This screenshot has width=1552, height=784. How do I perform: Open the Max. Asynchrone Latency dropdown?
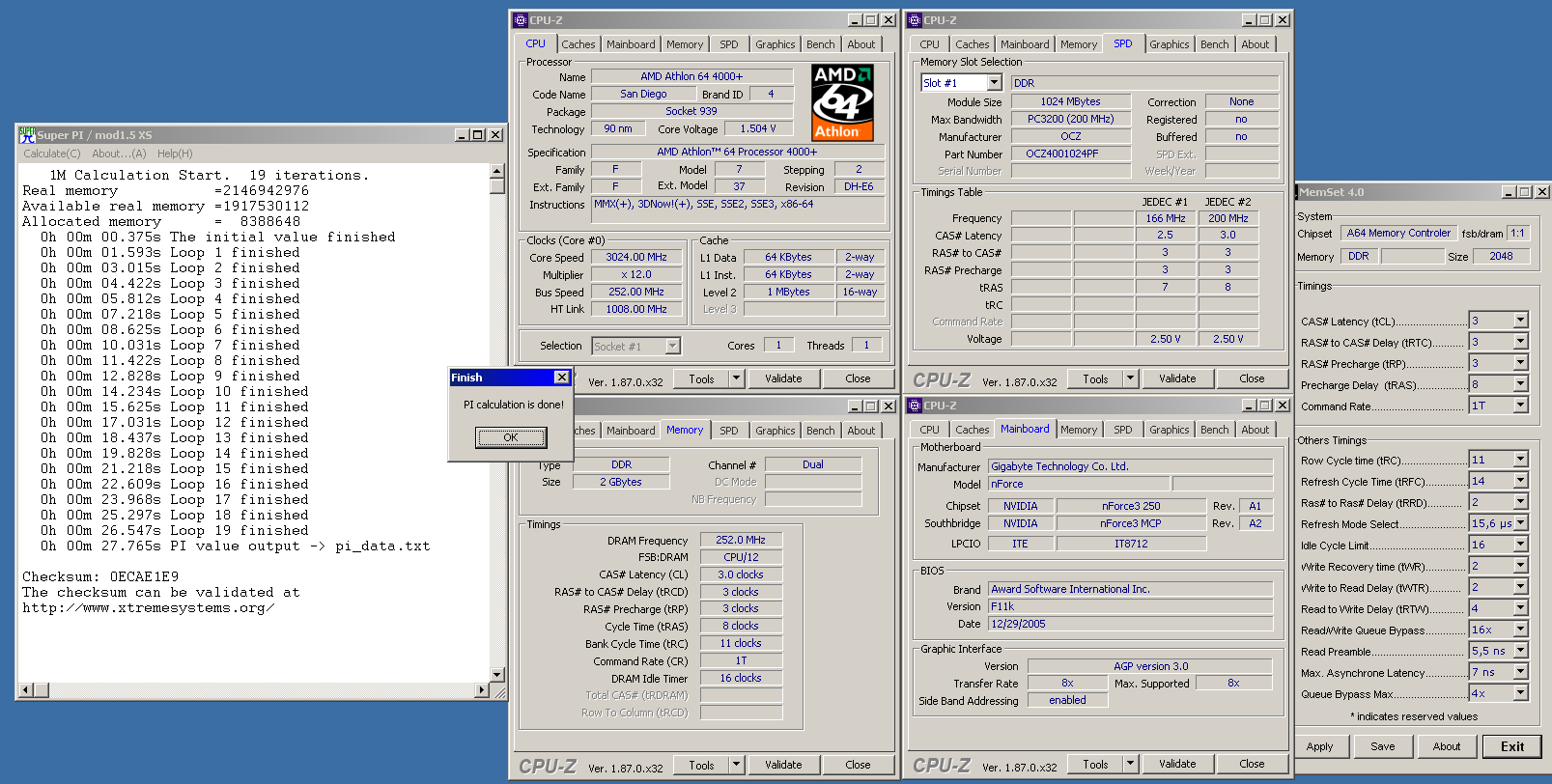point(1520,672)
